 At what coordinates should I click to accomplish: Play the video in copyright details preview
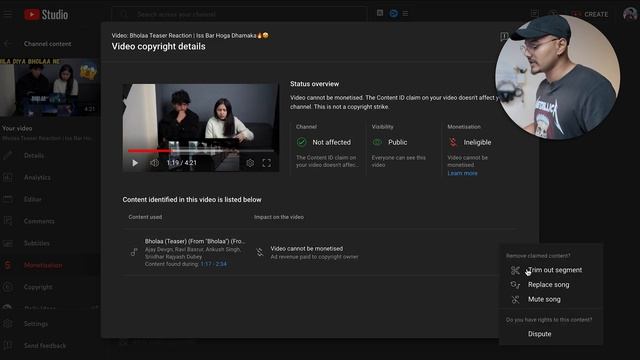(x=135, y=163)
